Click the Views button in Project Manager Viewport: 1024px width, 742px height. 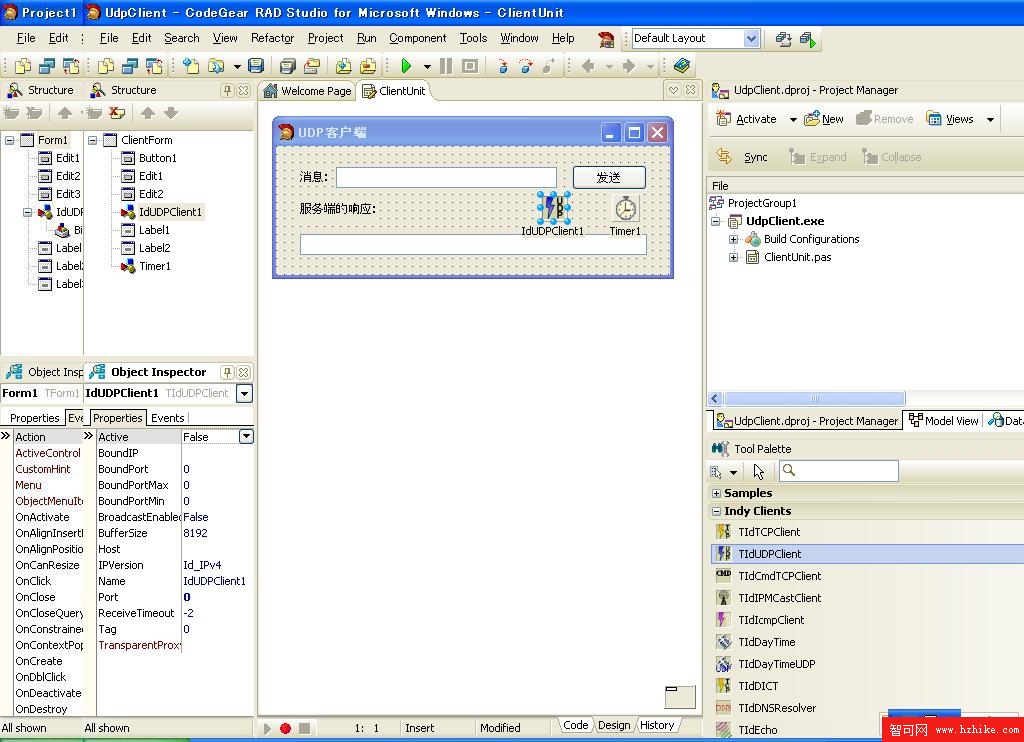[x=950, y=119]
